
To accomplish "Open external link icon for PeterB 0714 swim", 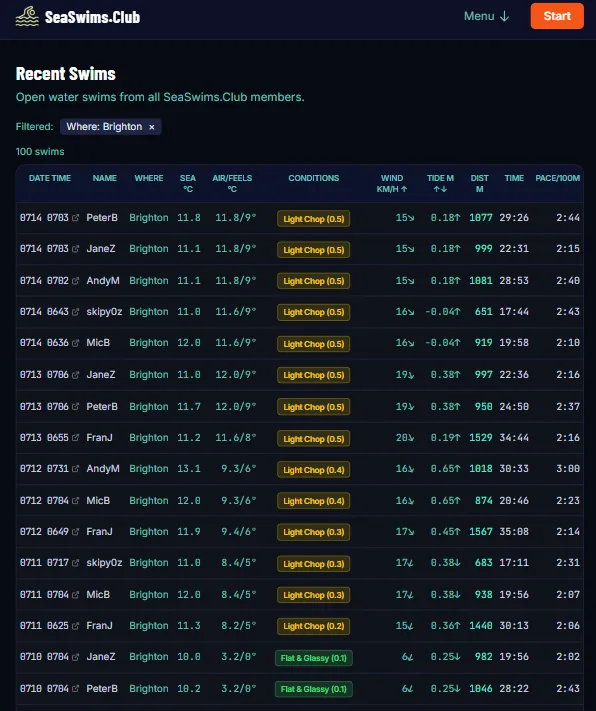I will [75, 218].
